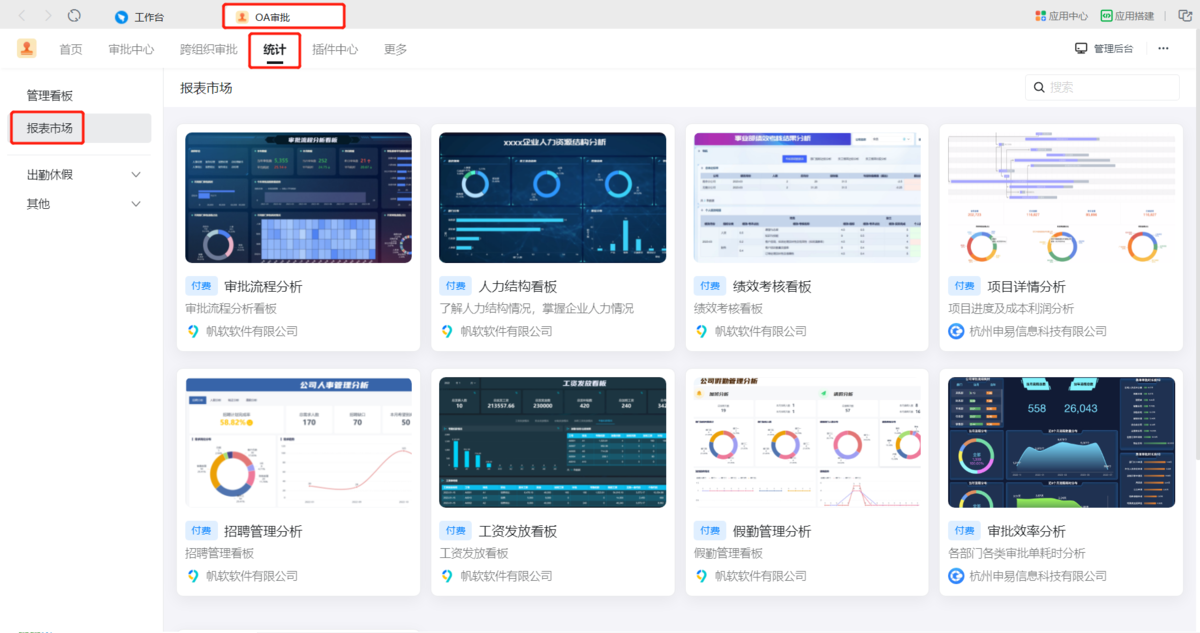The width and height of the screenshot is (1200, 633).
Task: Click 杭州申易信息科技有限公司 under 项目详情分析
Action: pos(1038,331)
